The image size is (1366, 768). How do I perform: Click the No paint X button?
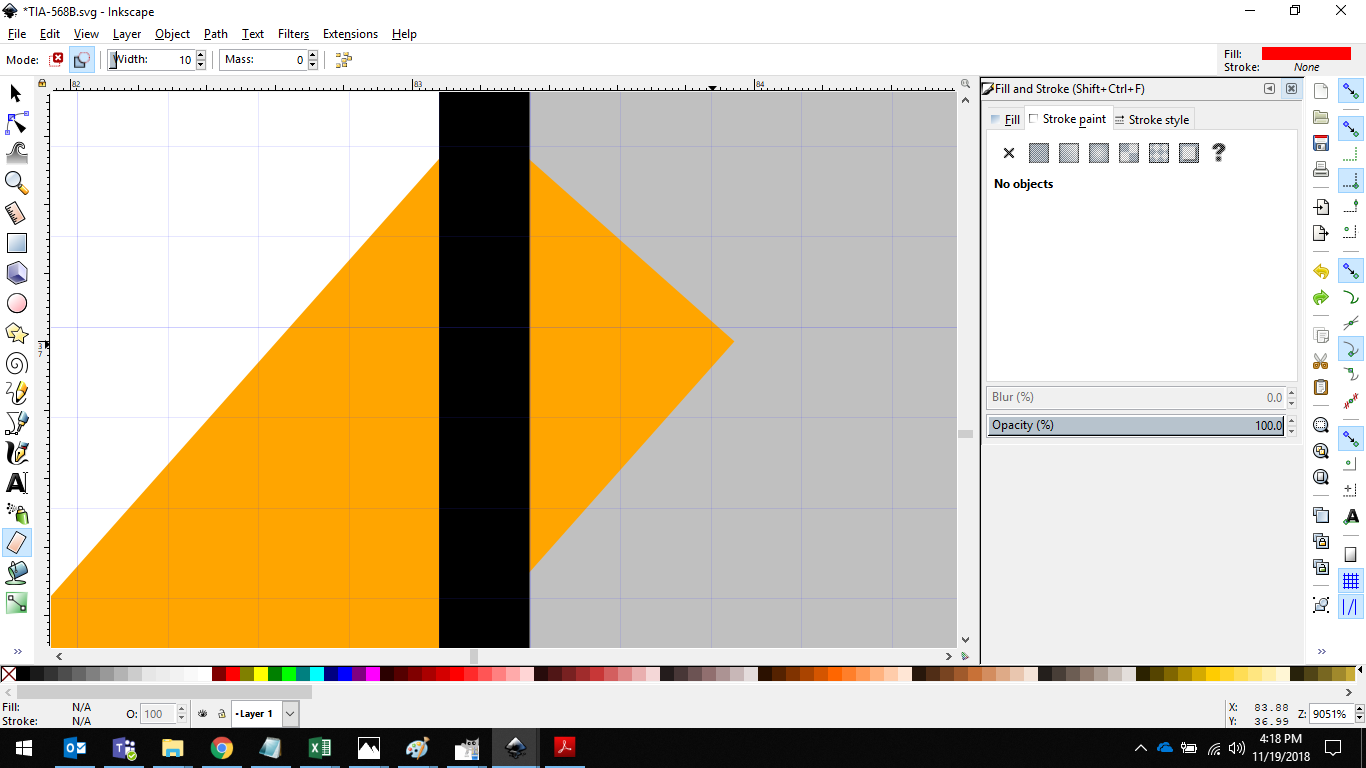(1008, 153)
